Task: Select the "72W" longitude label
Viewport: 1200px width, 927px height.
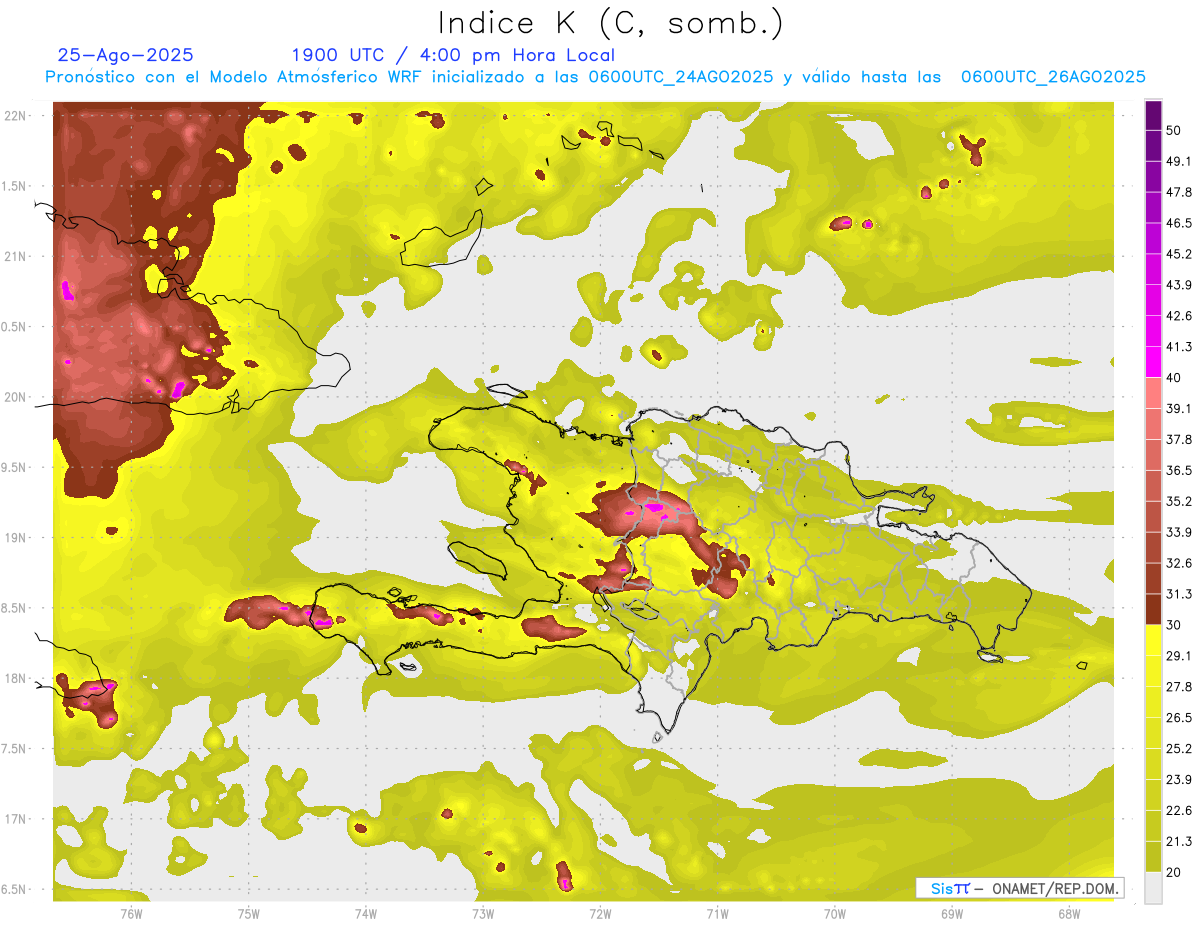Action: 600,913
